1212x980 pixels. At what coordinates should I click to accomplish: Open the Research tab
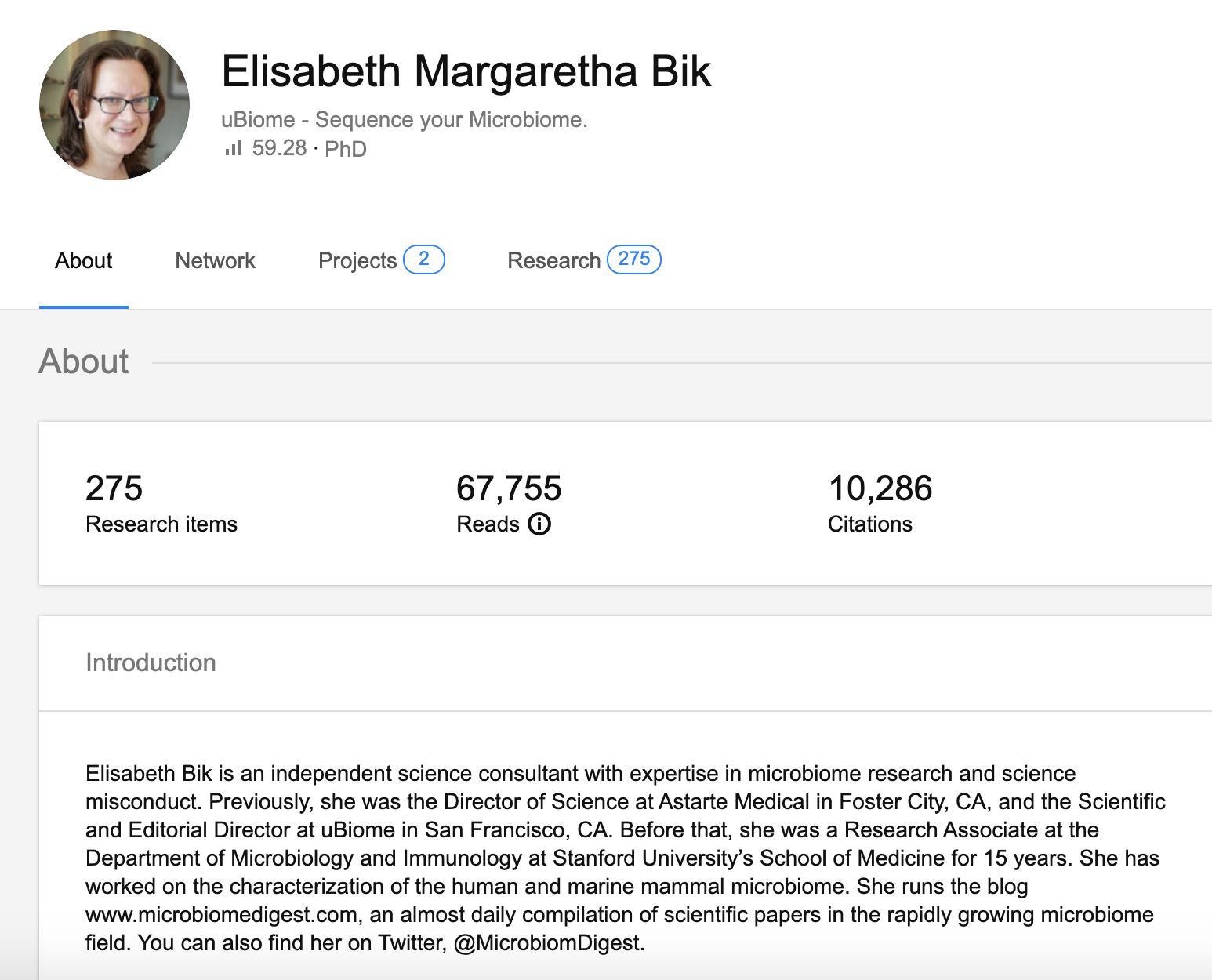tap(553, 260)
